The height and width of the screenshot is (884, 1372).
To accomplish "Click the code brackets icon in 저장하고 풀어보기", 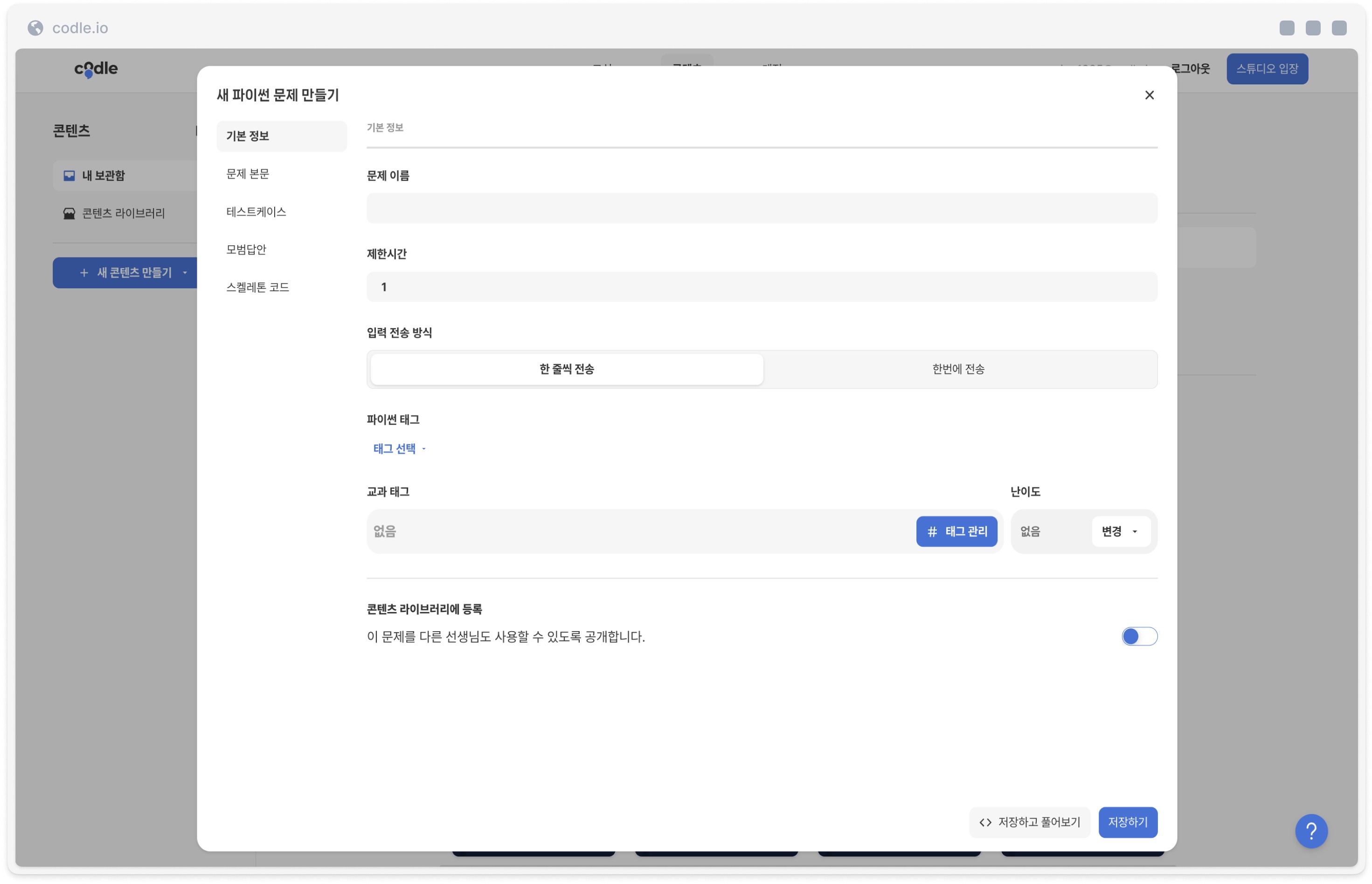I will tap(984, 822).
